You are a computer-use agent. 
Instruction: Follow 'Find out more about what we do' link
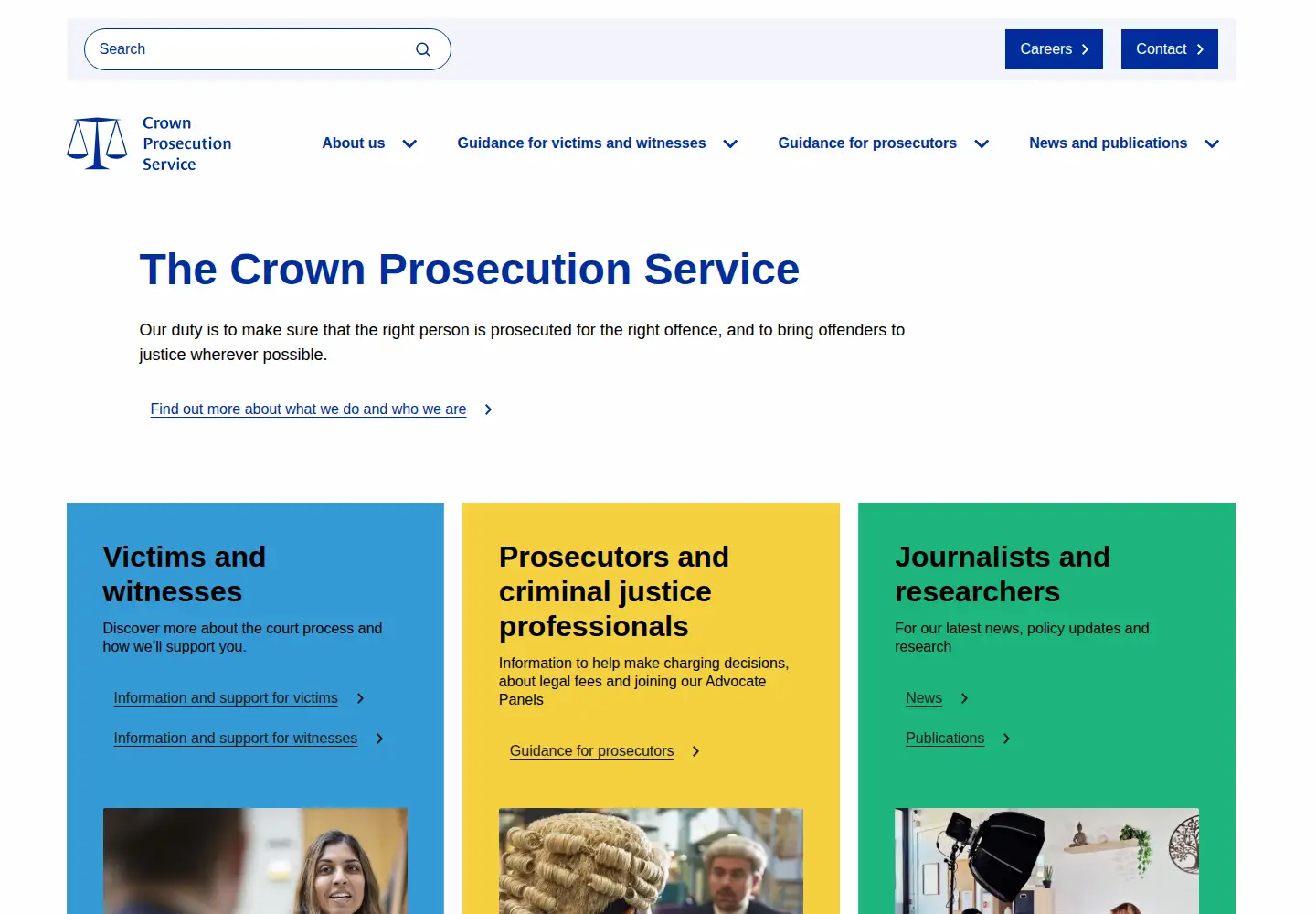[308, 409]
